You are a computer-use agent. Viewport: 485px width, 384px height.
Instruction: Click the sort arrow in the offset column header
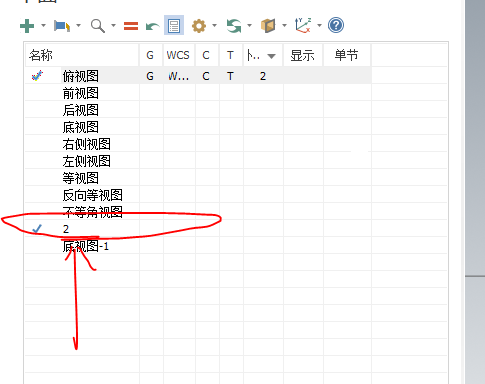coord(271,56)
